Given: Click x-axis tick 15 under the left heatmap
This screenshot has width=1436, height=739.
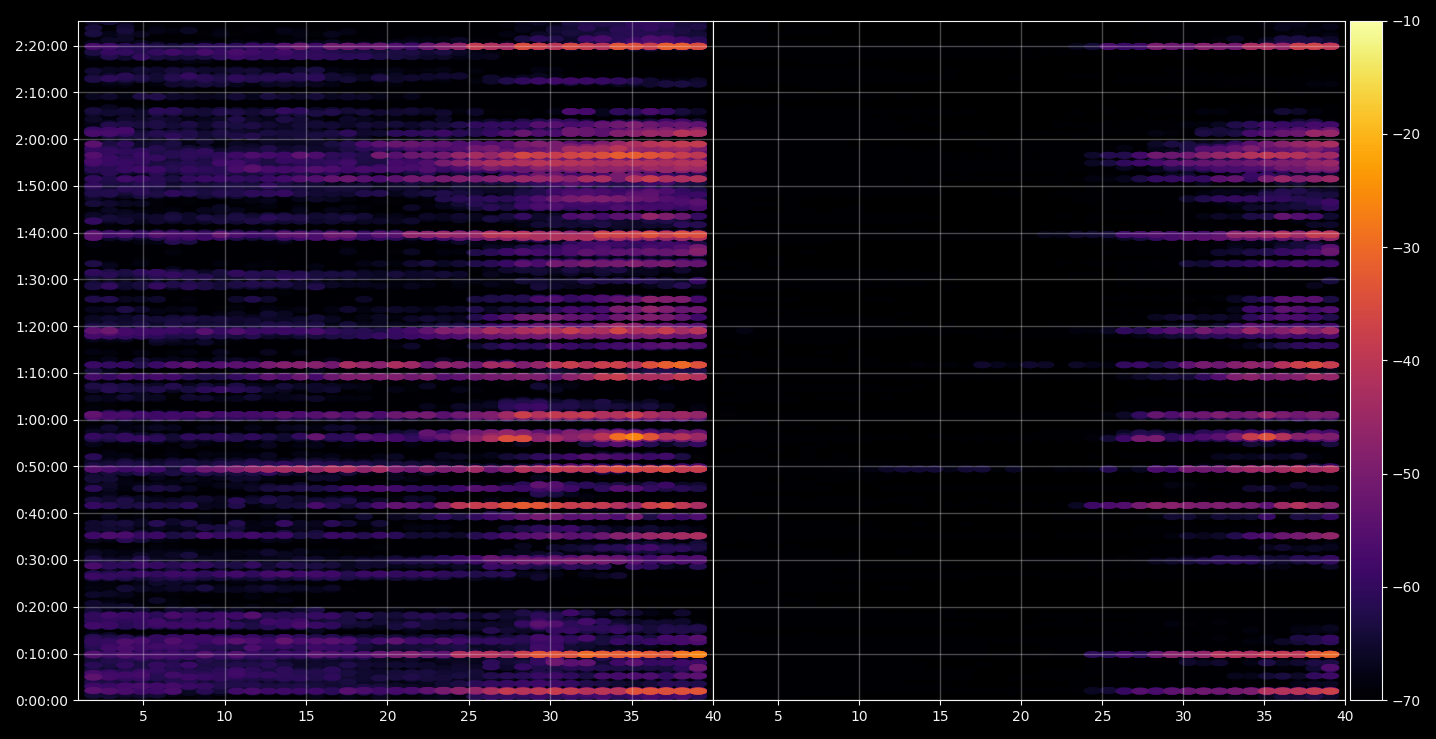Looking at the screenshot, I should [306, 716].
